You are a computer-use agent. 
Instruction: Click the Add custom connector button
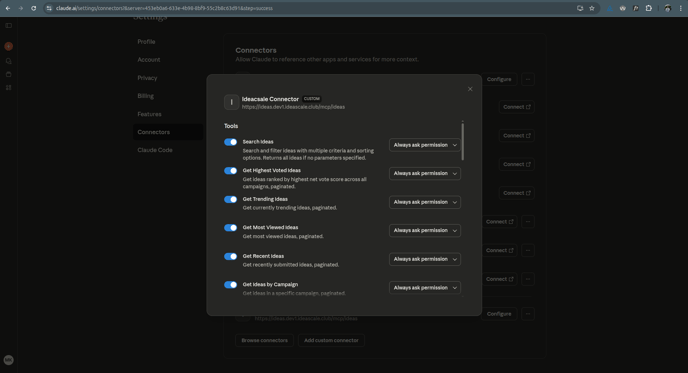[331, 340]
